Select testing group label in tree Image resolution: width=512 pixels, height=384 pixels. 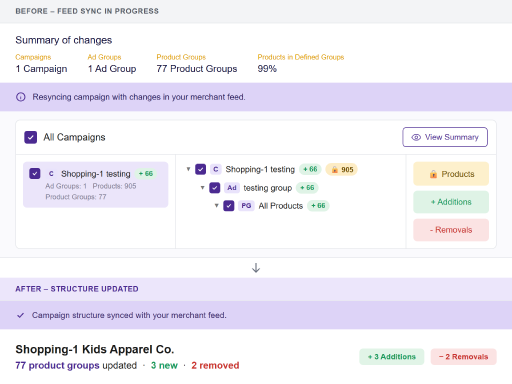(x=268, y=188)
